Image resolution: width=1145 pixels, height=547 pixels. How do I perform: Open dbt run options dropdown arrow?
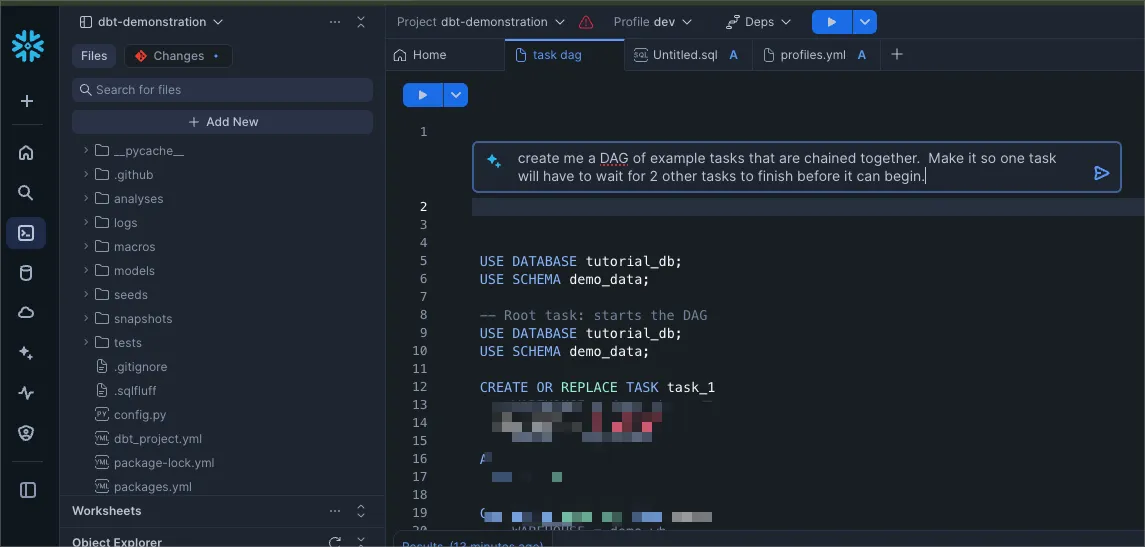865,22
